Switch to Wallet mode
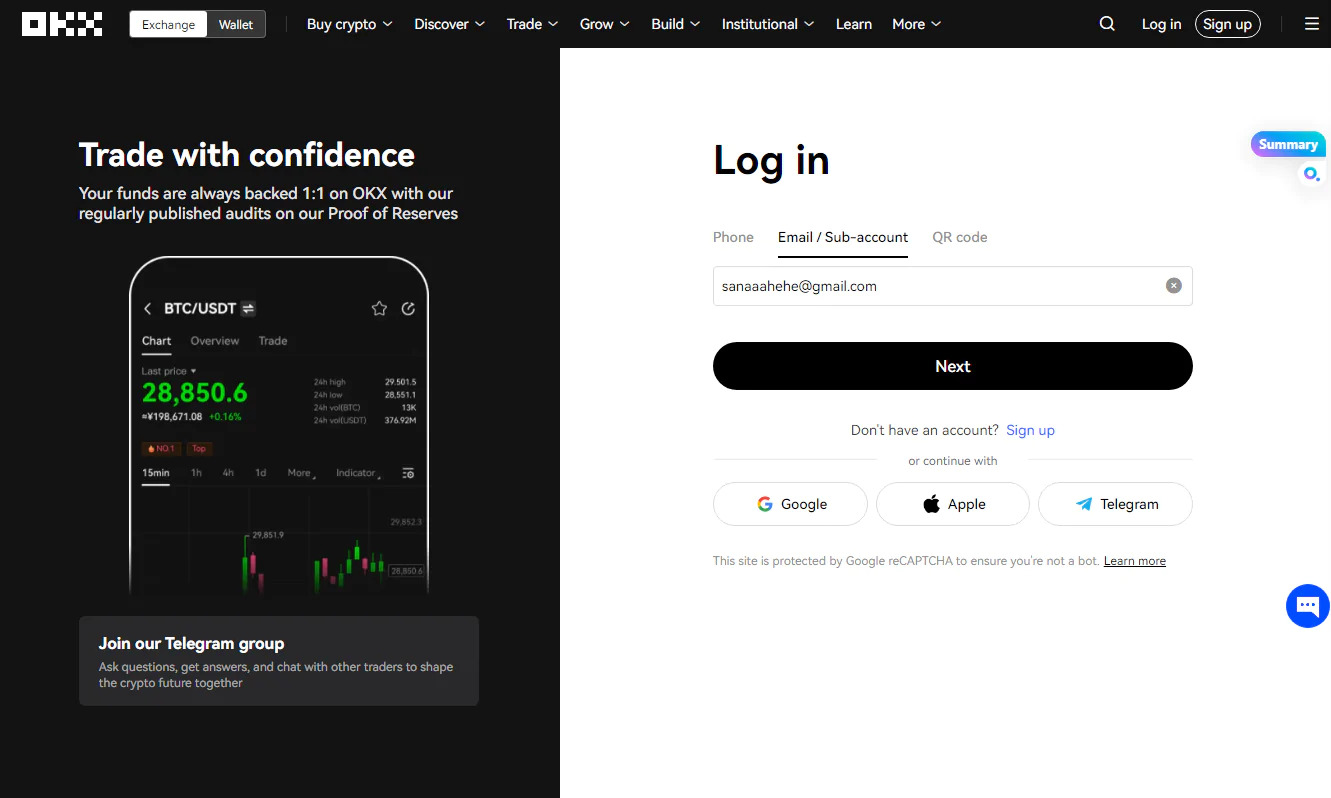 (236, 24)
